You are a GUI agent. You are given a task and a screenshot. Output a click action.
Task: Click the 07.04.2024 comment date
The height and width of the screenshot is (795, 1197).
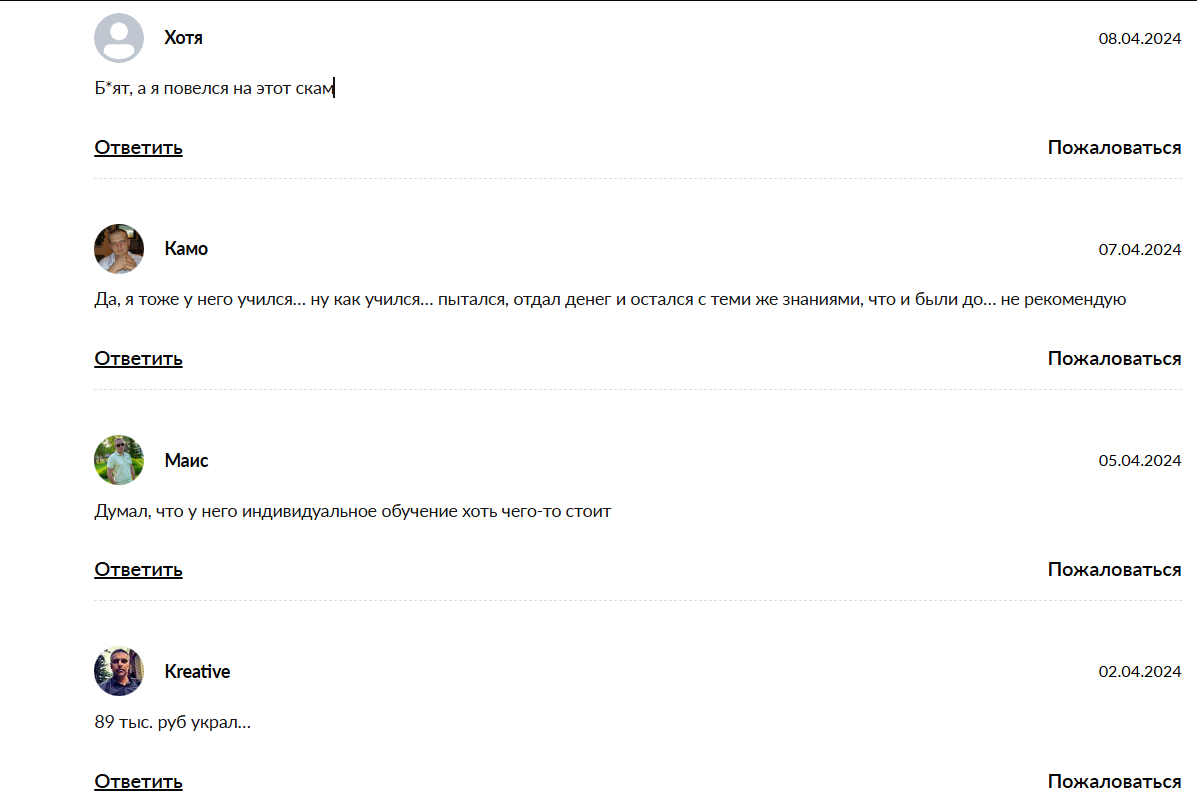click(1140, 250)
